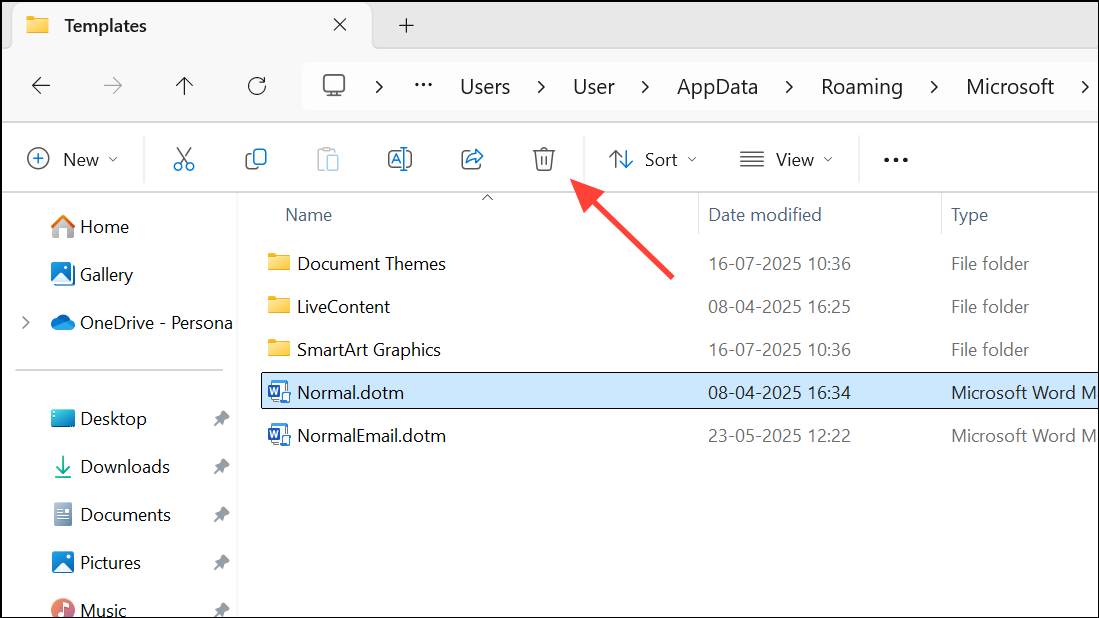
Task: Click the hidden breadcrumb items ellipsis
Action: [422, 86]
